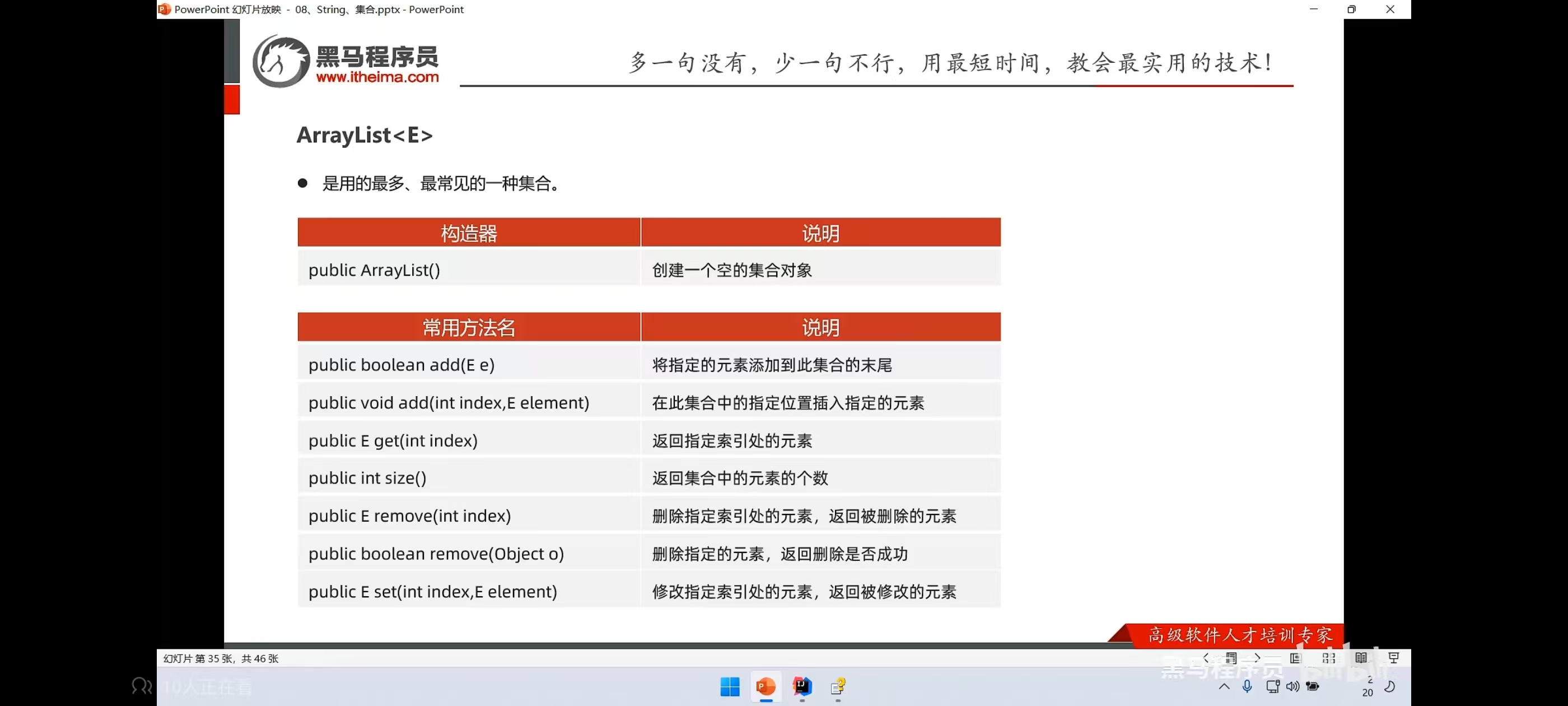
Task: Open the Windows Start menu
Action: [x=730, y=687]
